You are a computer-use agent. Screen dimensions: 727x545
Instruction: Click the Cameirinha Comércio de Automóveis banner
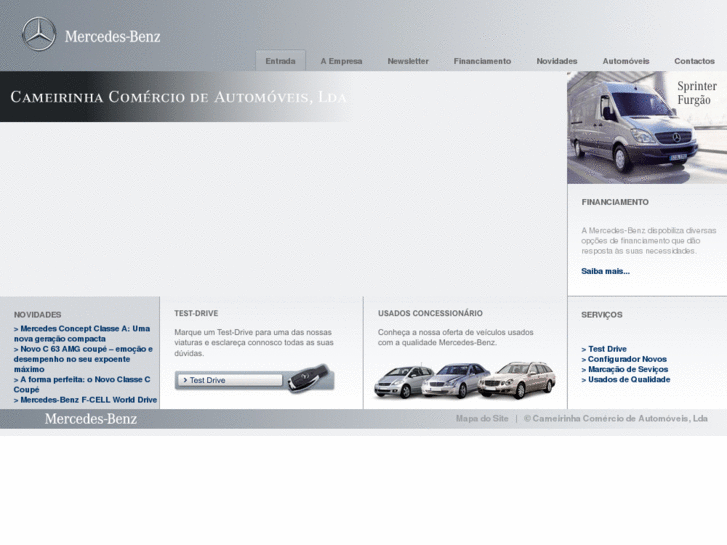[178, 96]
